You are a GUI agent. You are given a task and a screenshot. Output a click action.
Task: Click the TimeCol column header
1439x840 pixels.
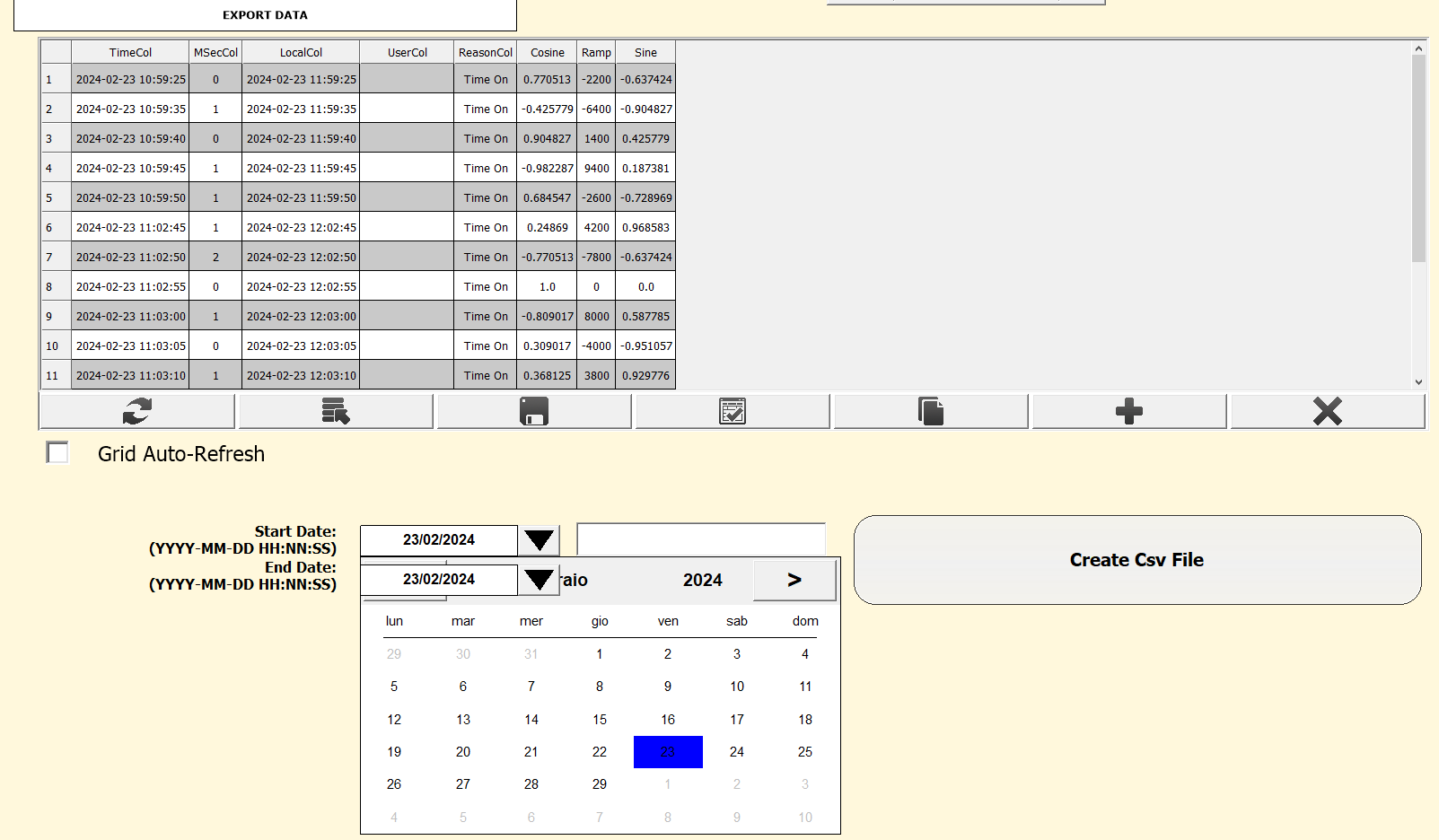[x=130, y=53]
